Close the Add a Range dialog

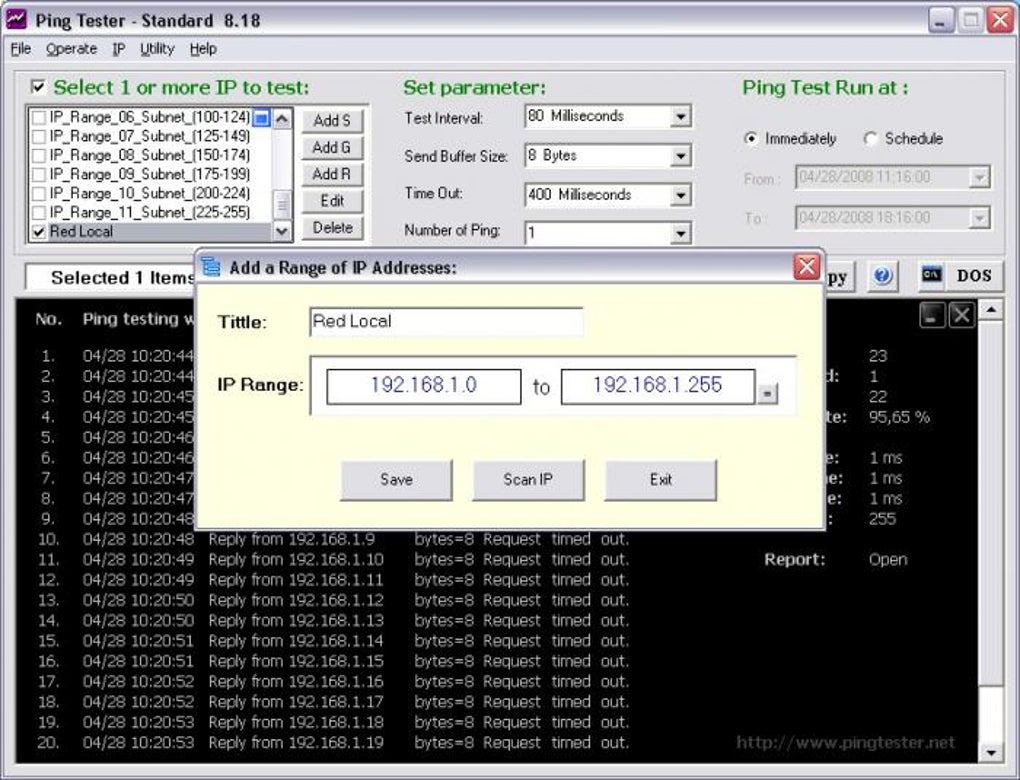[807, 267]
